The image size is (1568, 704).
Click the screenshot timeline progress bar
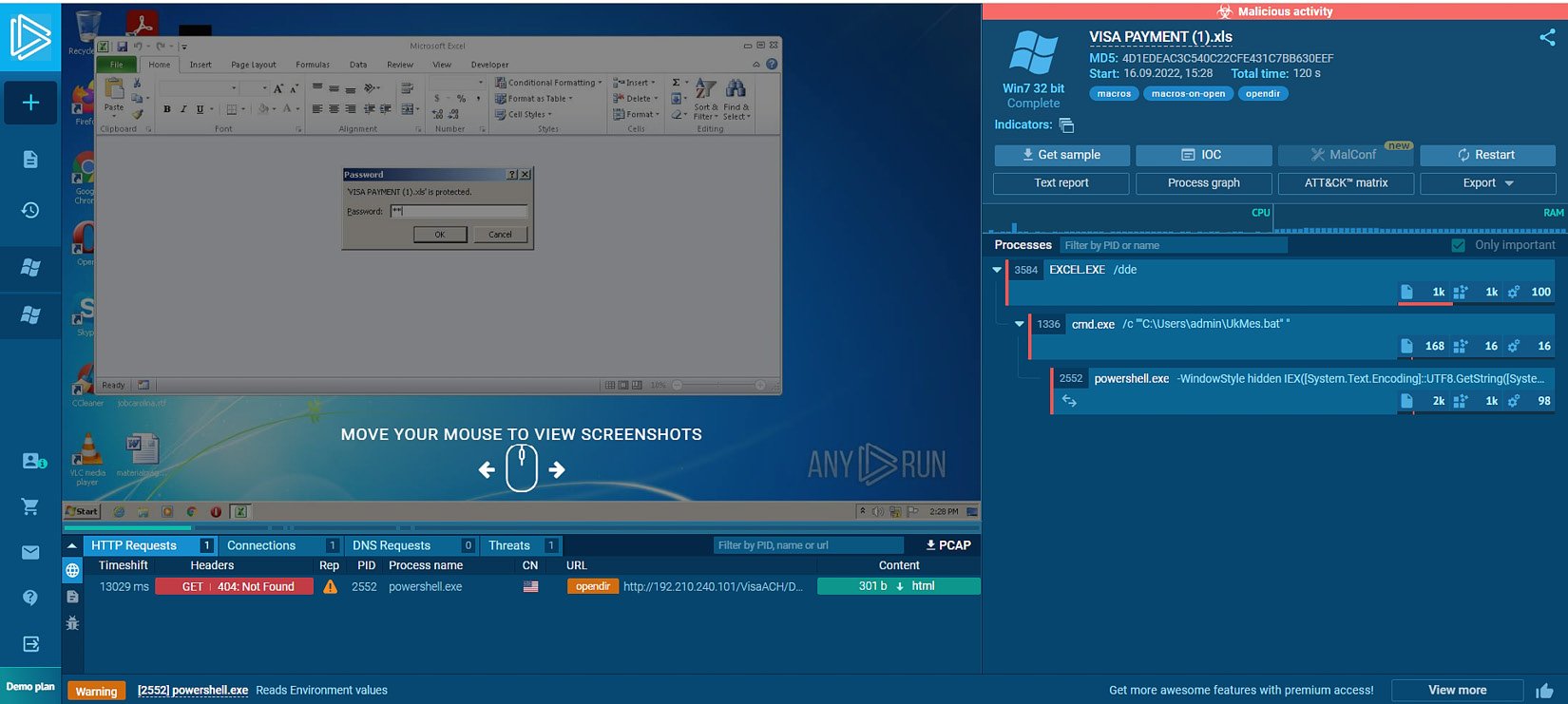[521, 527]
